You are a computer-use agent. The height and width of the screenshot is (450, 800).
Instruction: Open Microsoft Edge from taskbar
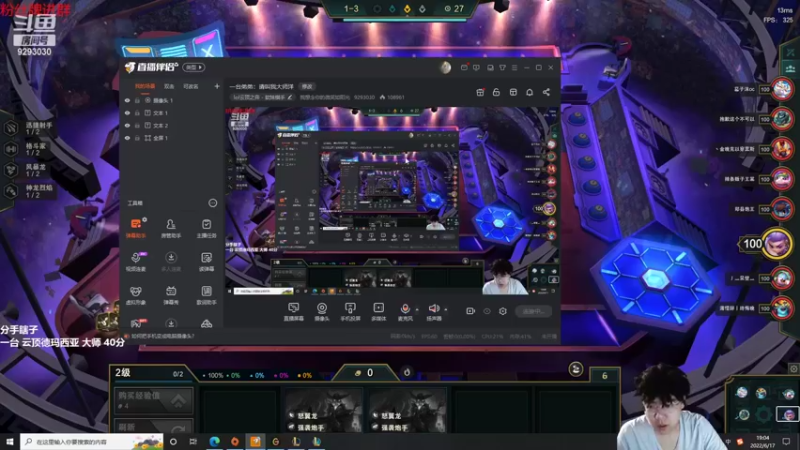click(214, 441)
